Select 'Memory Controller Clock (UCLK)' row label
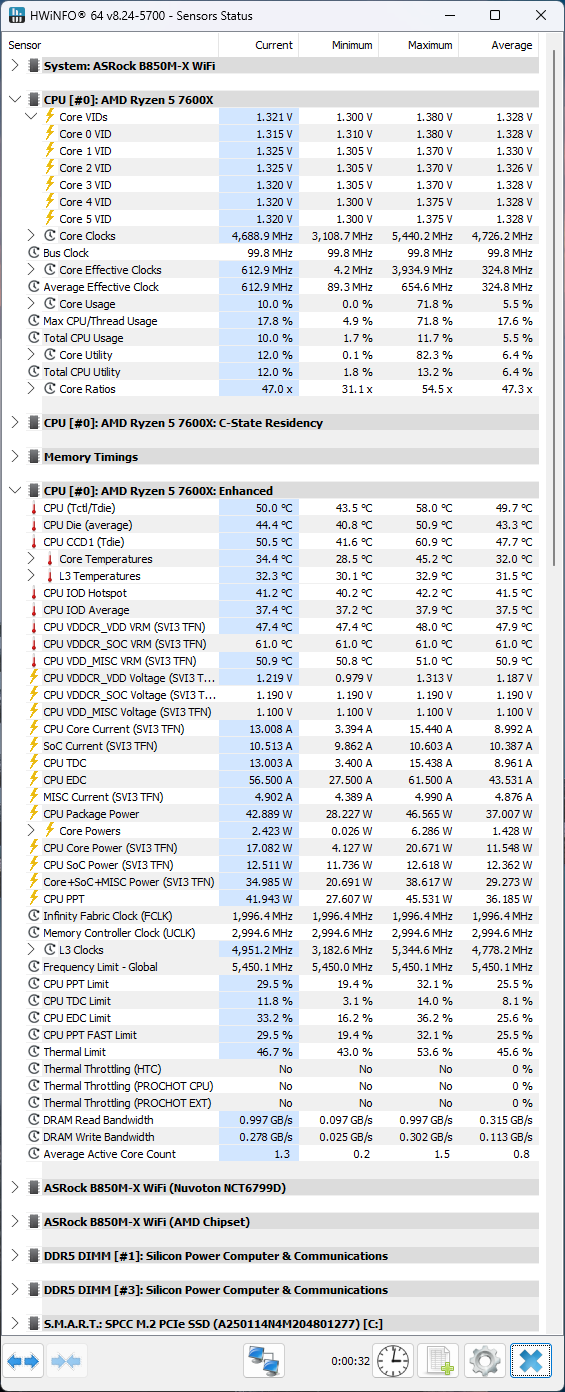The image size is (565, 1392). 118,933
